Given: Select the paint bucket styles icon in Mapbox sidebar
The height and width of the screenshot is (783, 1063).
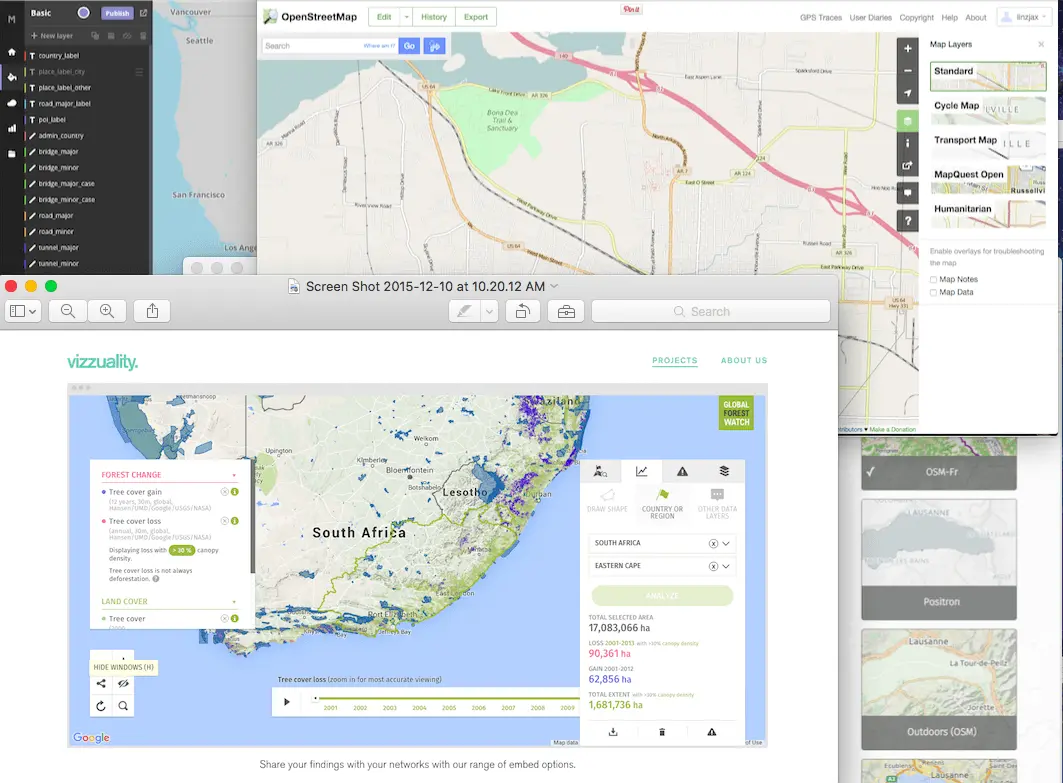Looking at the screenshot, I should click(x=12, y=77).
